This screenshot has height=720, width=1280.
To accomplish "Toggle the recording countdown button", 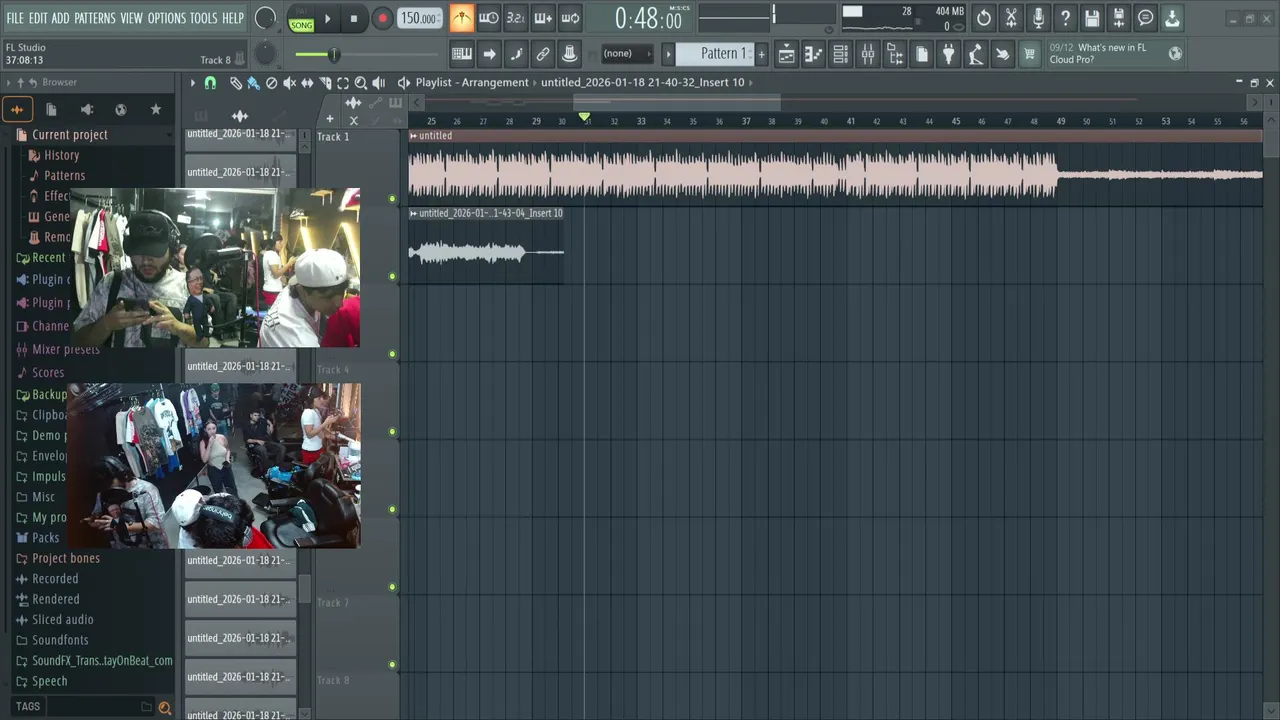I will (516, 18).
